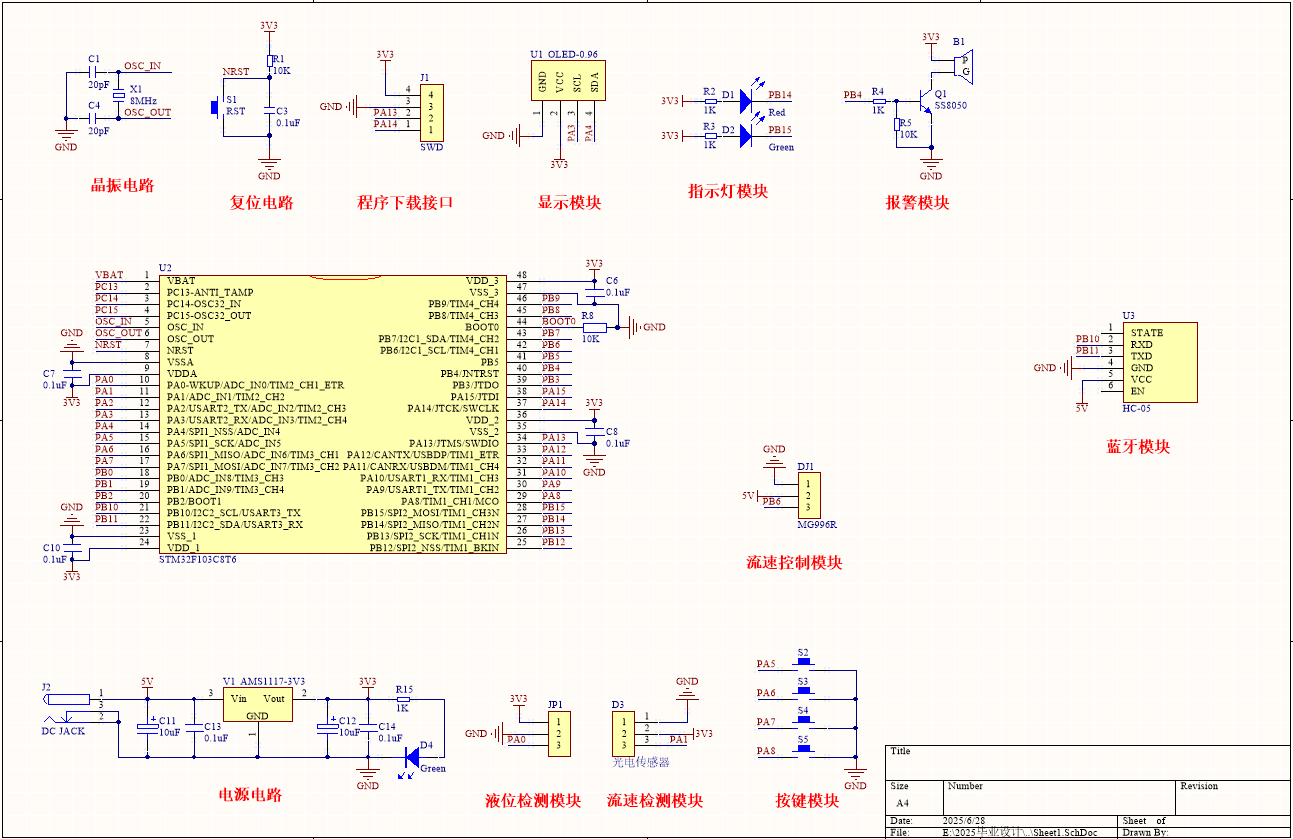The image size is (1293, 839).
Task: Click the PB15 net label beside D2
Action: (x=780, y=130)
